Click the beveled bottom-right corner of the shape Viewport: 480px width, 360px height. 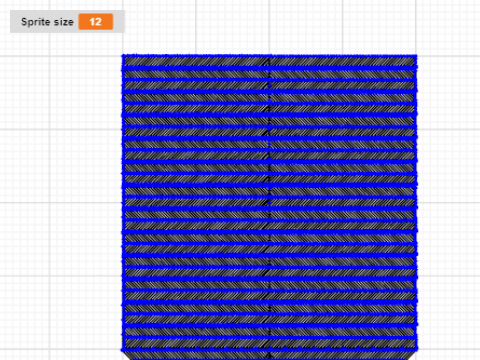click(411, 355)
